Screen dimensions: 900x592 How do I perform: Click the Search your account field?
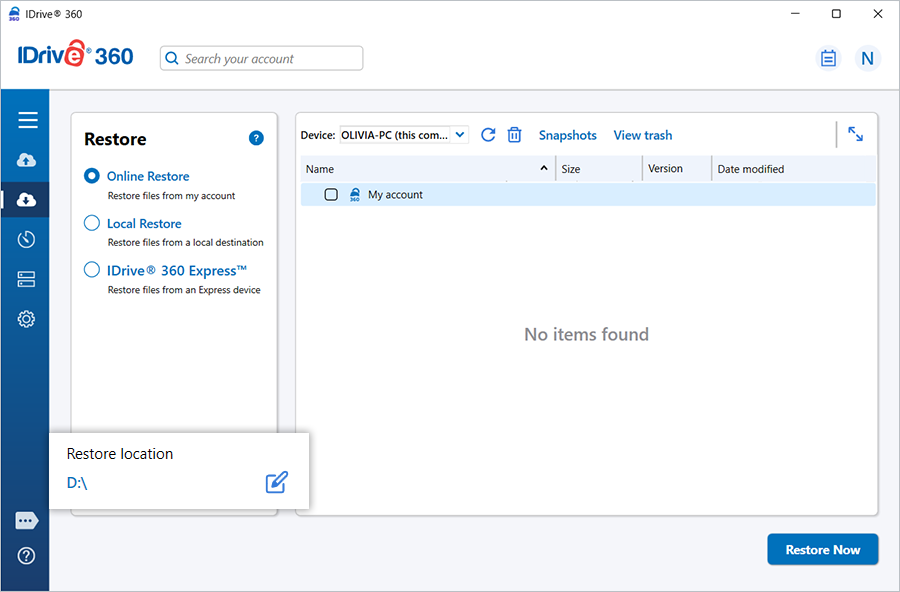(x=262, y=59)
